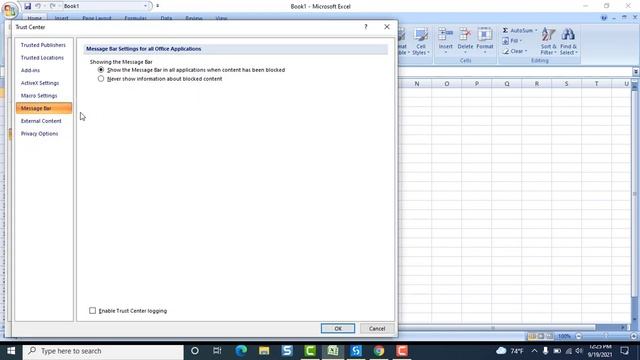Go to Add-ins settings
The width and height of the screenshot is (640, 360).
(31, 70)
